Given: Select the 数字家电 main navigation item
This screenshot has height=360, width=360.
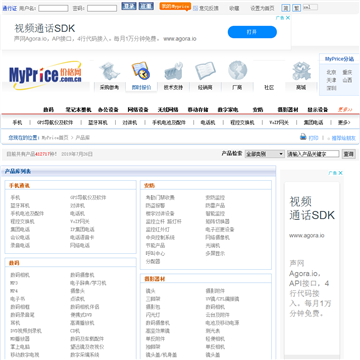Looking at the screenshot, I should pyautogui.click(x=228, y=110).
